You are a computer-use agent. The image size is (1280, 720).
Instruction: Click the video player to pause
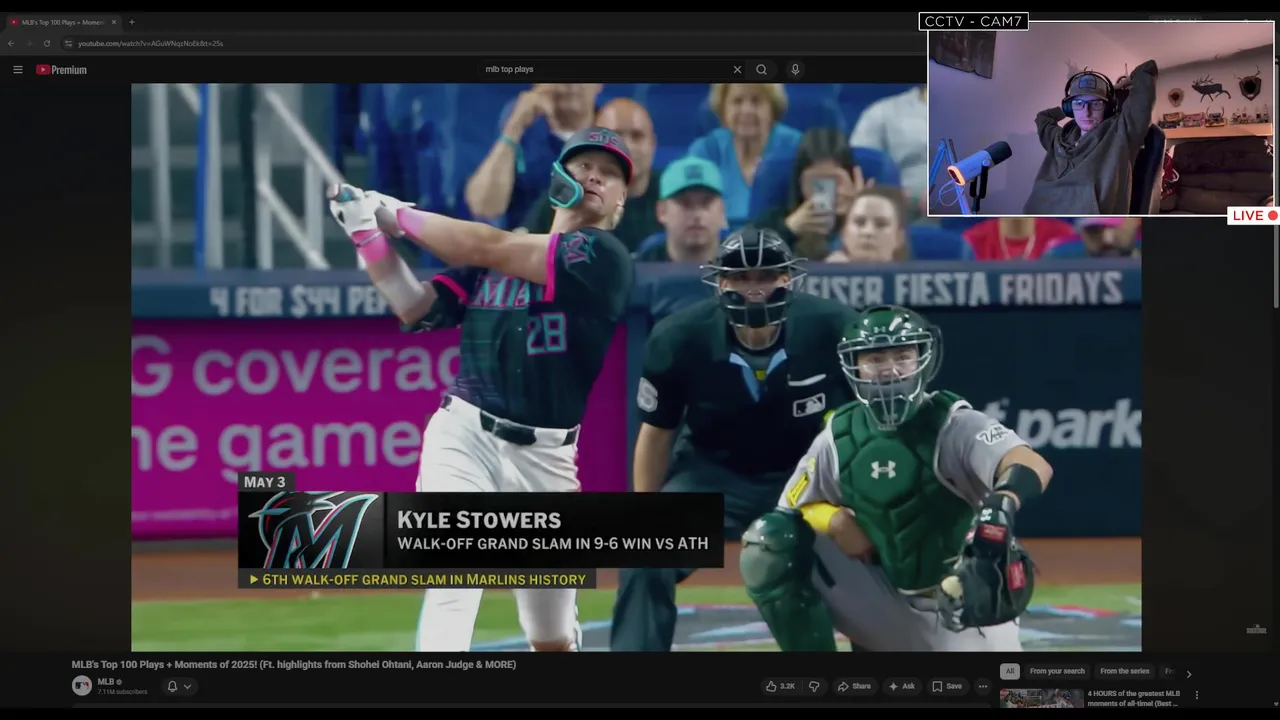pyautogui.click(x=636, y=367)
